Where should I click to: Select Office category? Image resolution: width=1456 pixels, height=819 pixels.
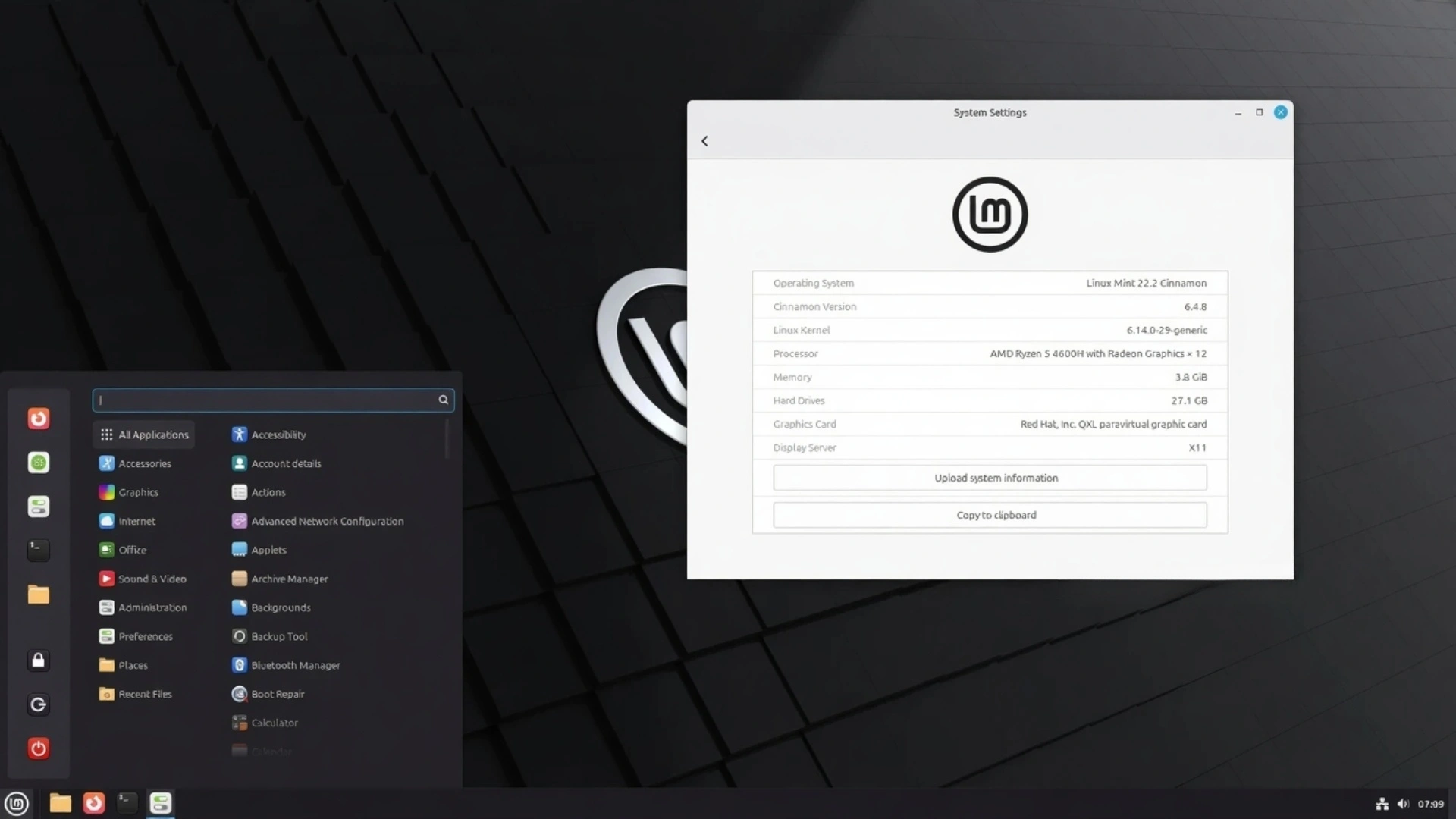pyautogui.click(x=123, y=550)
